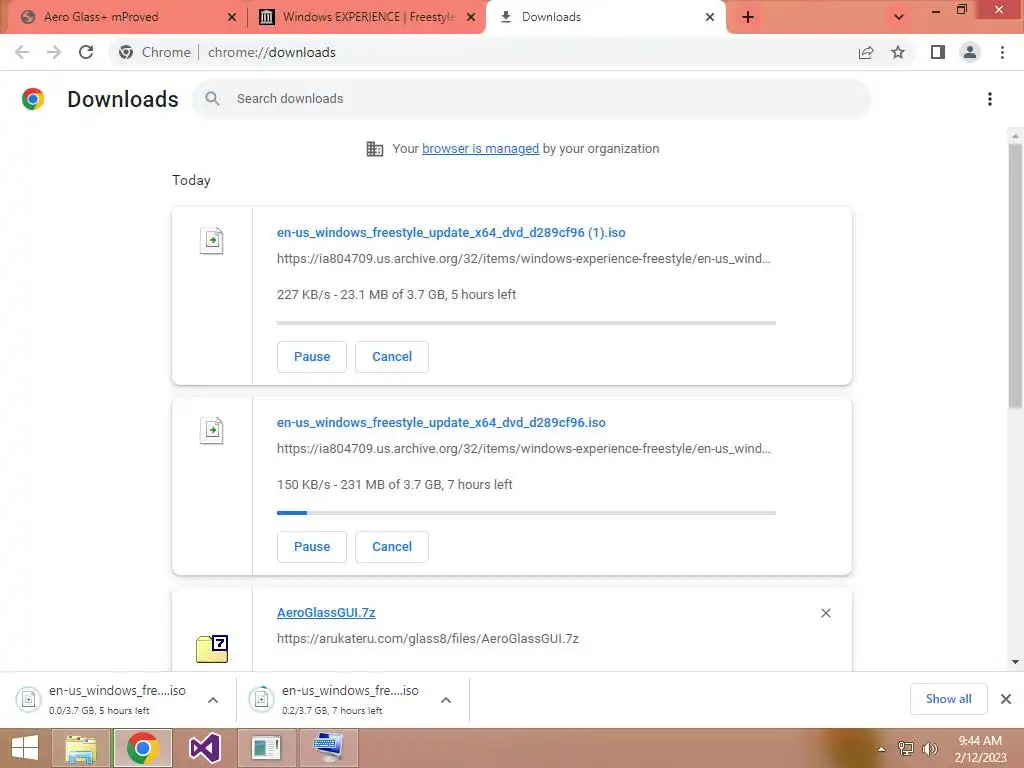Click the (1).iso download progress bar
The image size is (1024, 768).
click(526, 323)
